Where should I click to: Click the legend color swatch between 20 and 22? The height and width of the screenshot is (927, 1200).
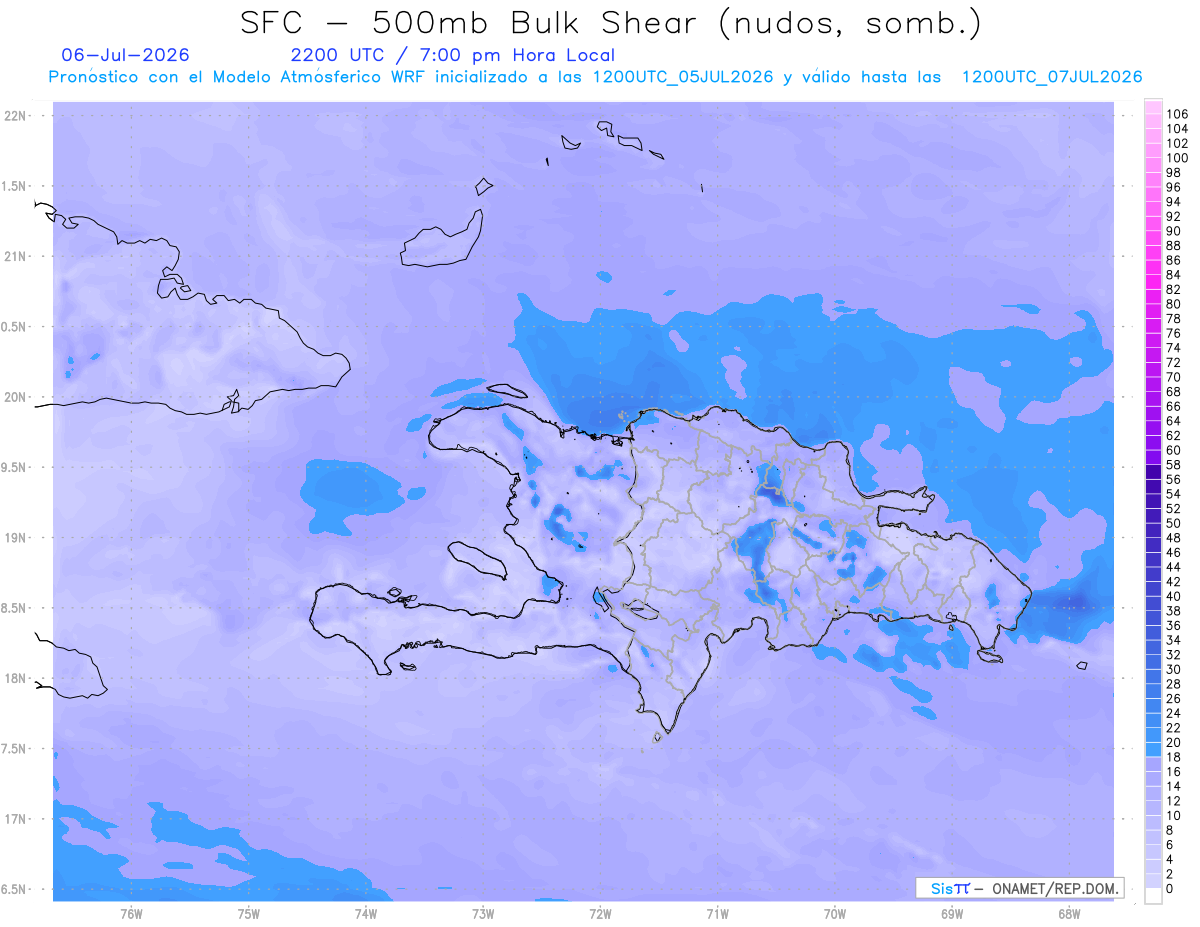(x=1153, y=735)
